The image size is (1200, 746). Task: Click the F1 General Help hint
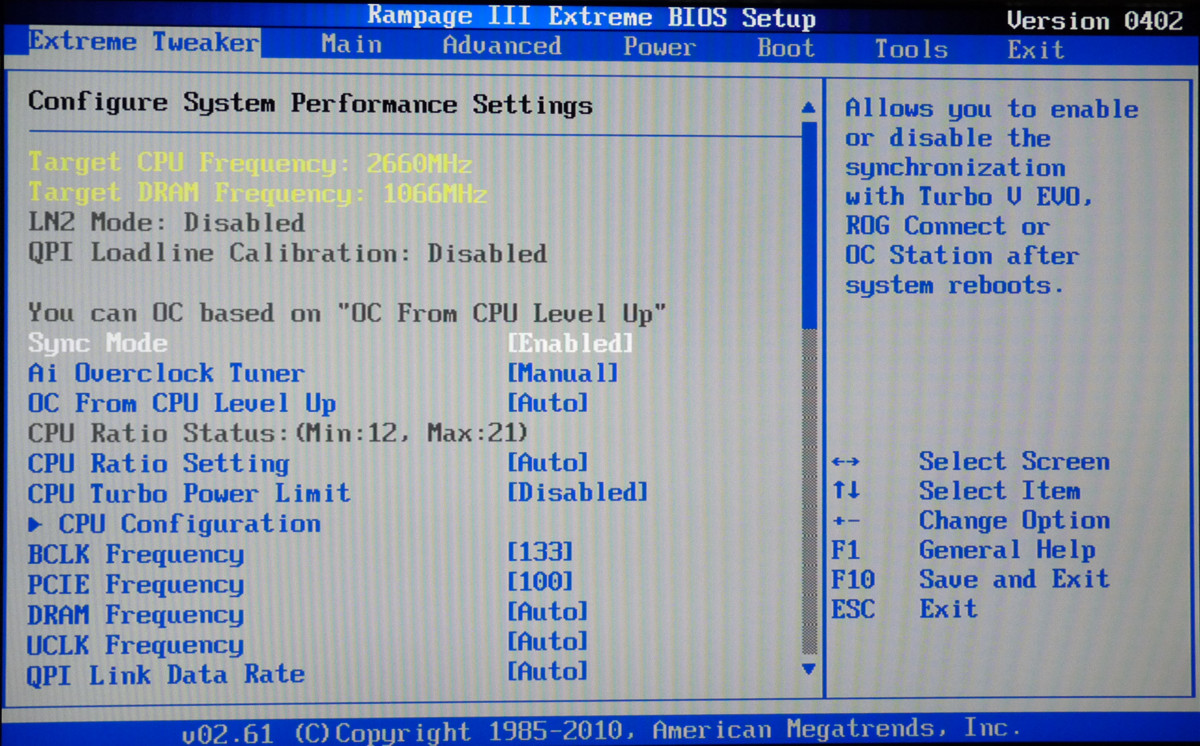click(964, 550)
